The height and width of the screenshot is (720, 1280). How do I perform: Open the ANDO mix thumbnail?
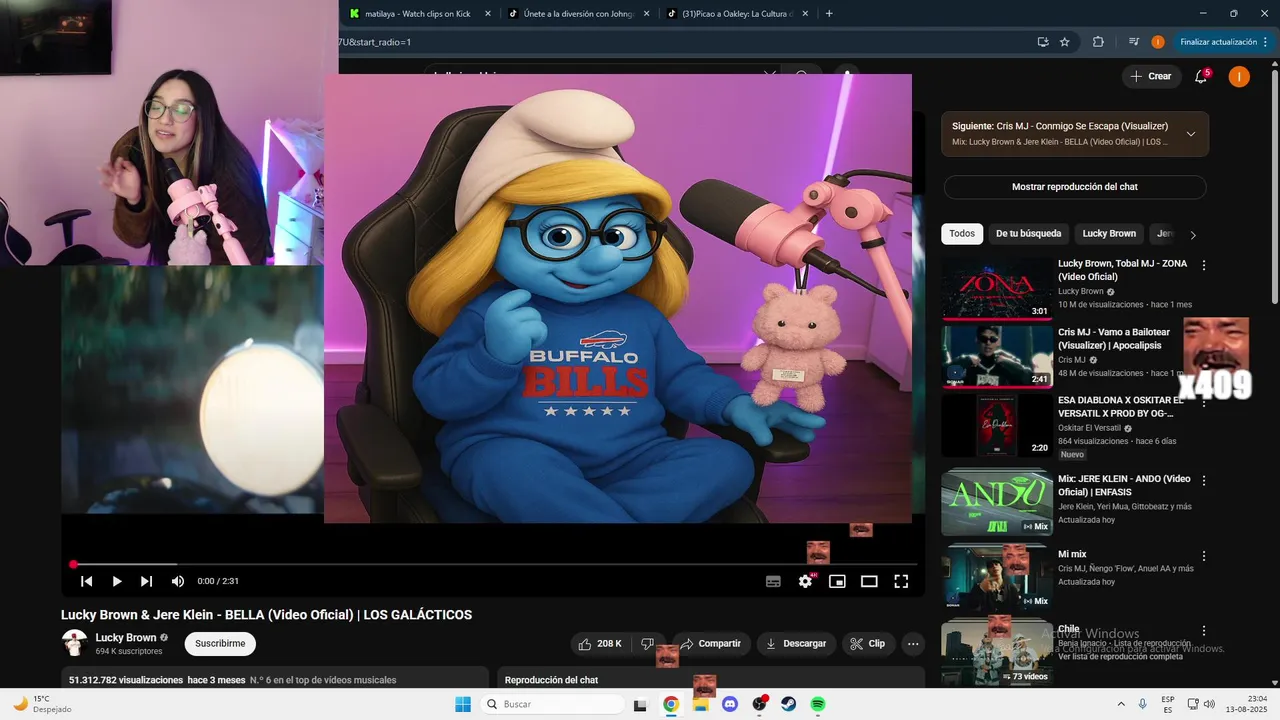(x=996, y=502)
